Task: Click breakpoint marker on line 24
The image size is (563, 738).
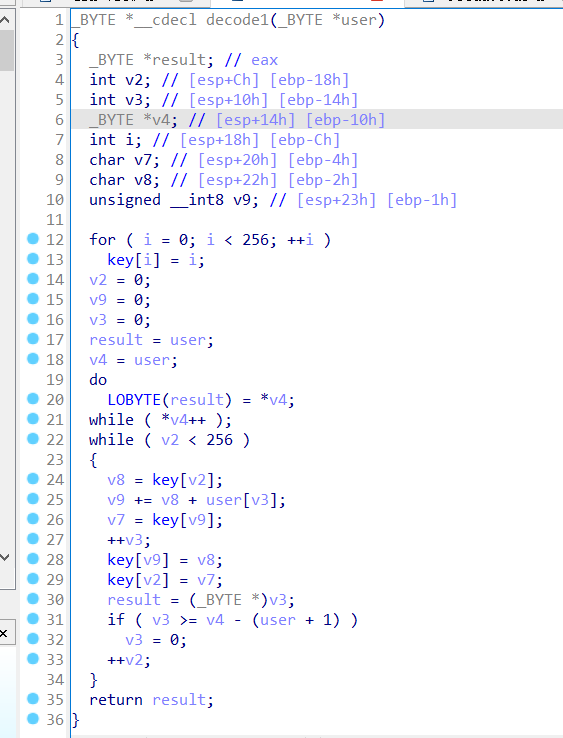Action: point(33,479)
